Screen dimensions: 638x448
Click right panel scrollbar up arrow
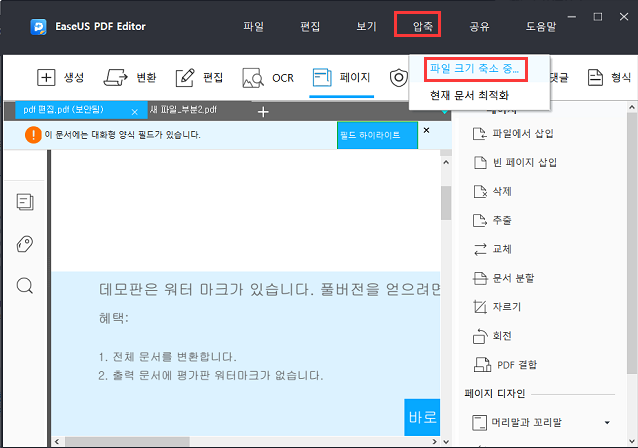[x=632, y=107]
